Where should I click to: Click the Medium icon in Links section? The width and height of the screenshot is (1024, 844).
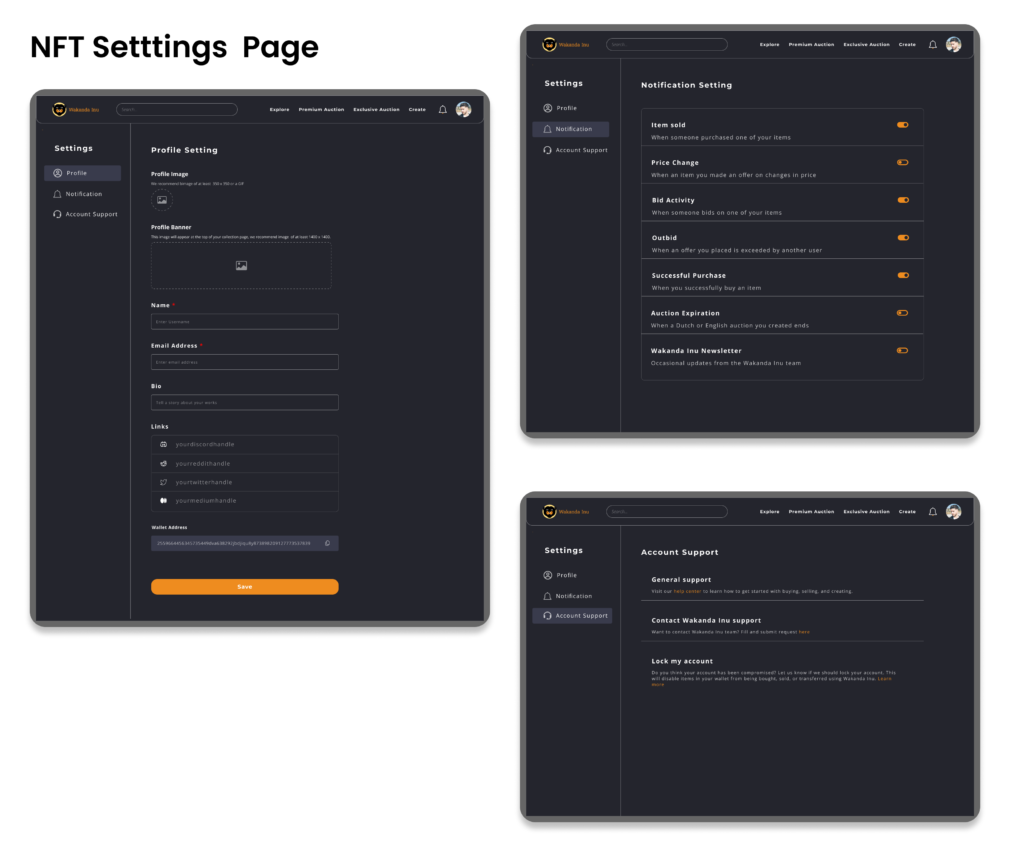point(163,500)
